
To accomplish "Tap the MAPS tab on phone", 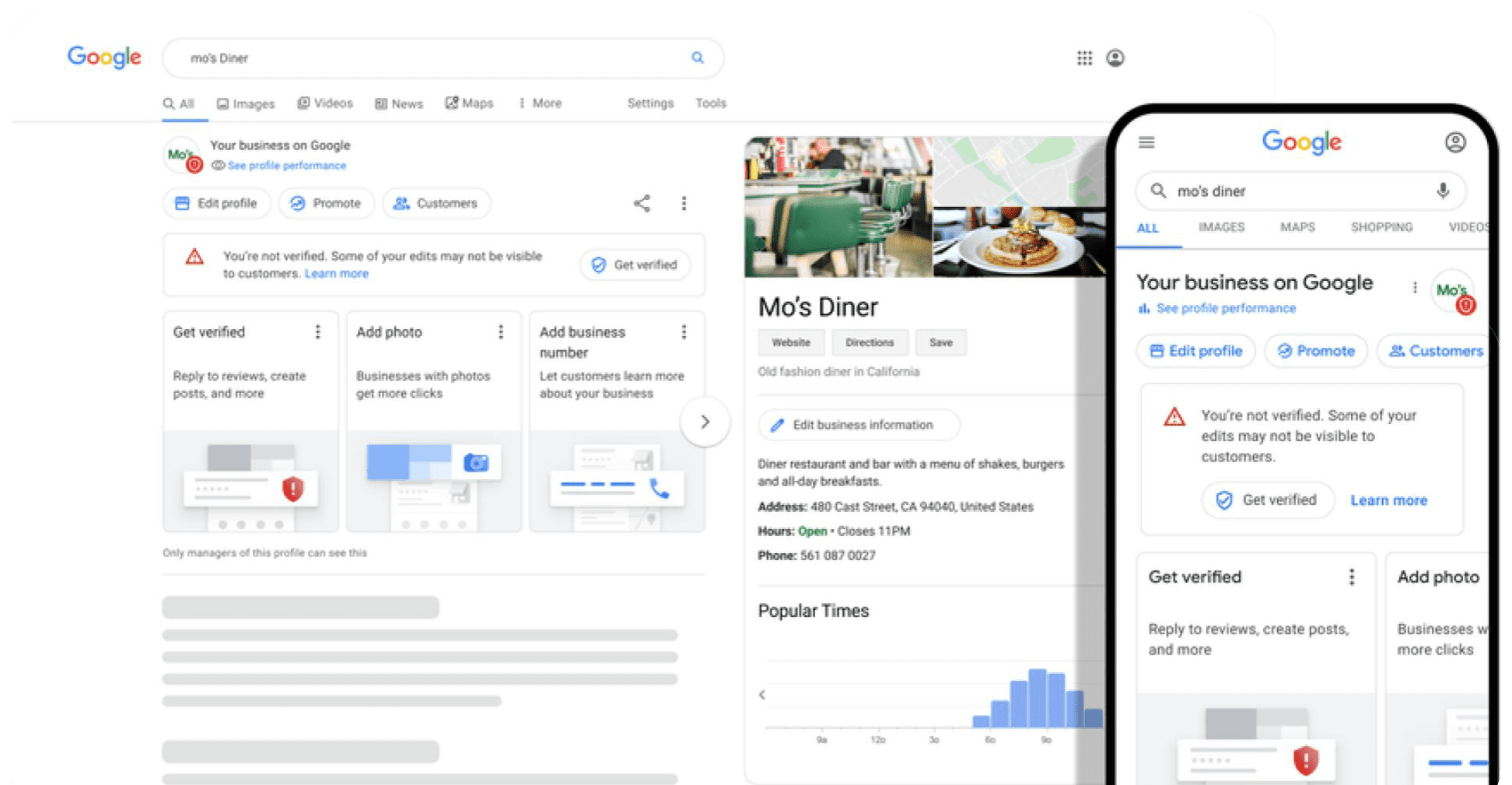I will click(x=1297, y=227).
